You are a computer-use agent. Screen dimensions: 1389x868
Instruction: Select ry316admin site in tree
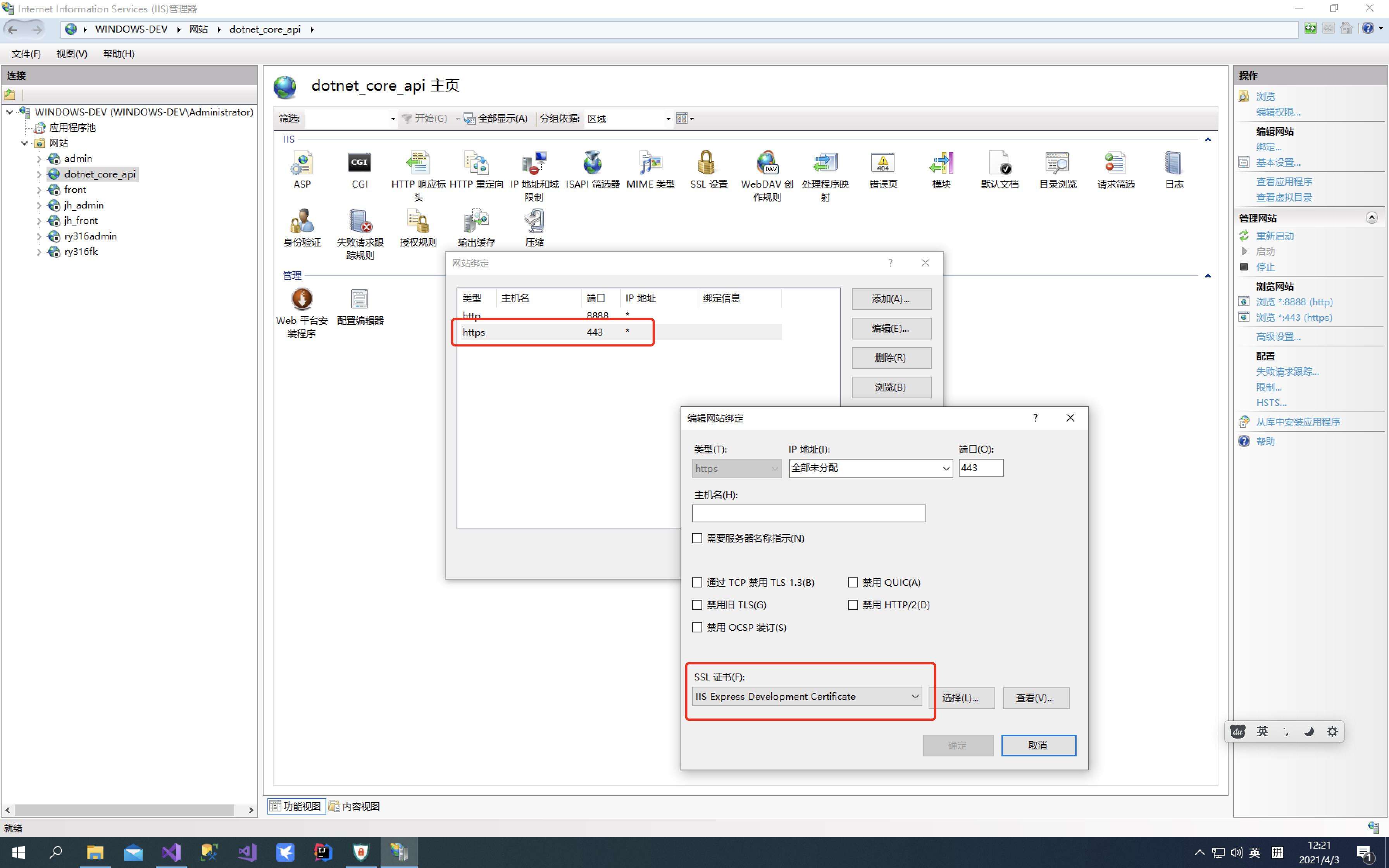coord(90,236)
